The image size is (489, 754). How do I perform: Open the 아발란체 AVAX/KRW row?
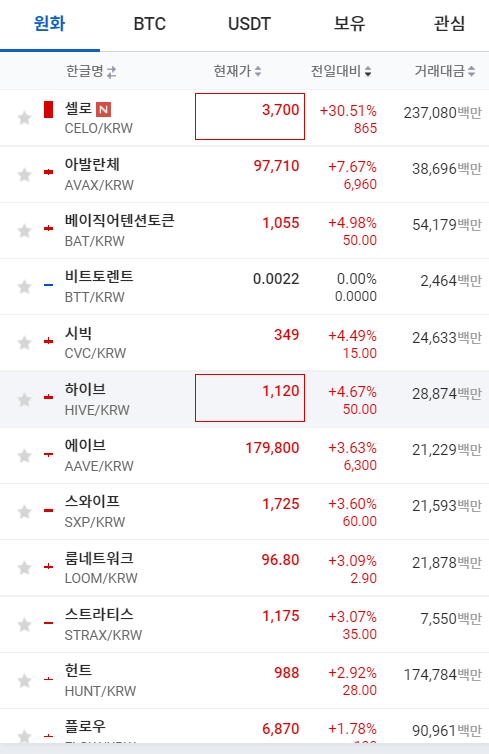click(244, 175)
